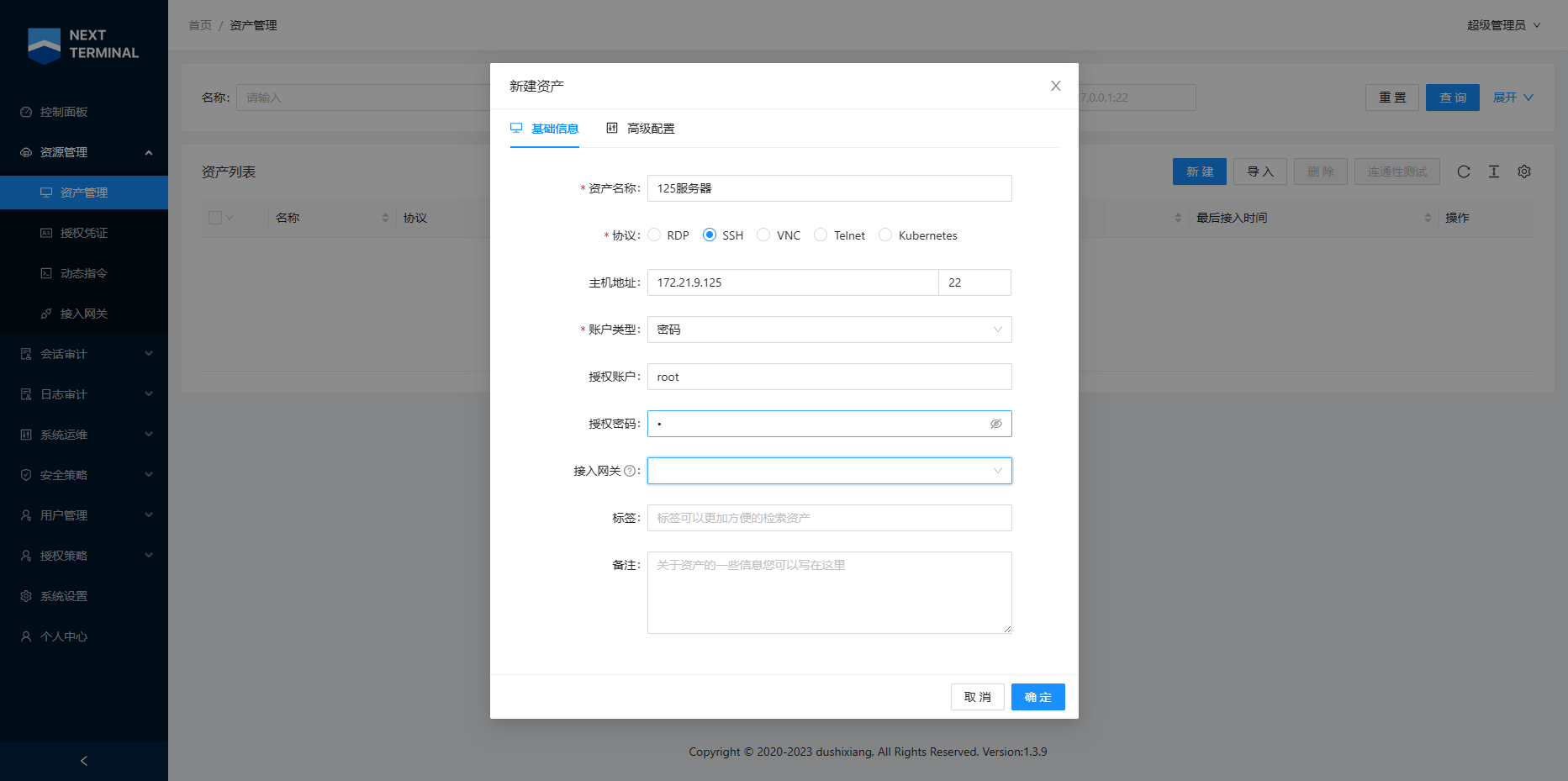Choose the VNC protocol option
This screenshot has height=781, width=1568.
[764, 235]
